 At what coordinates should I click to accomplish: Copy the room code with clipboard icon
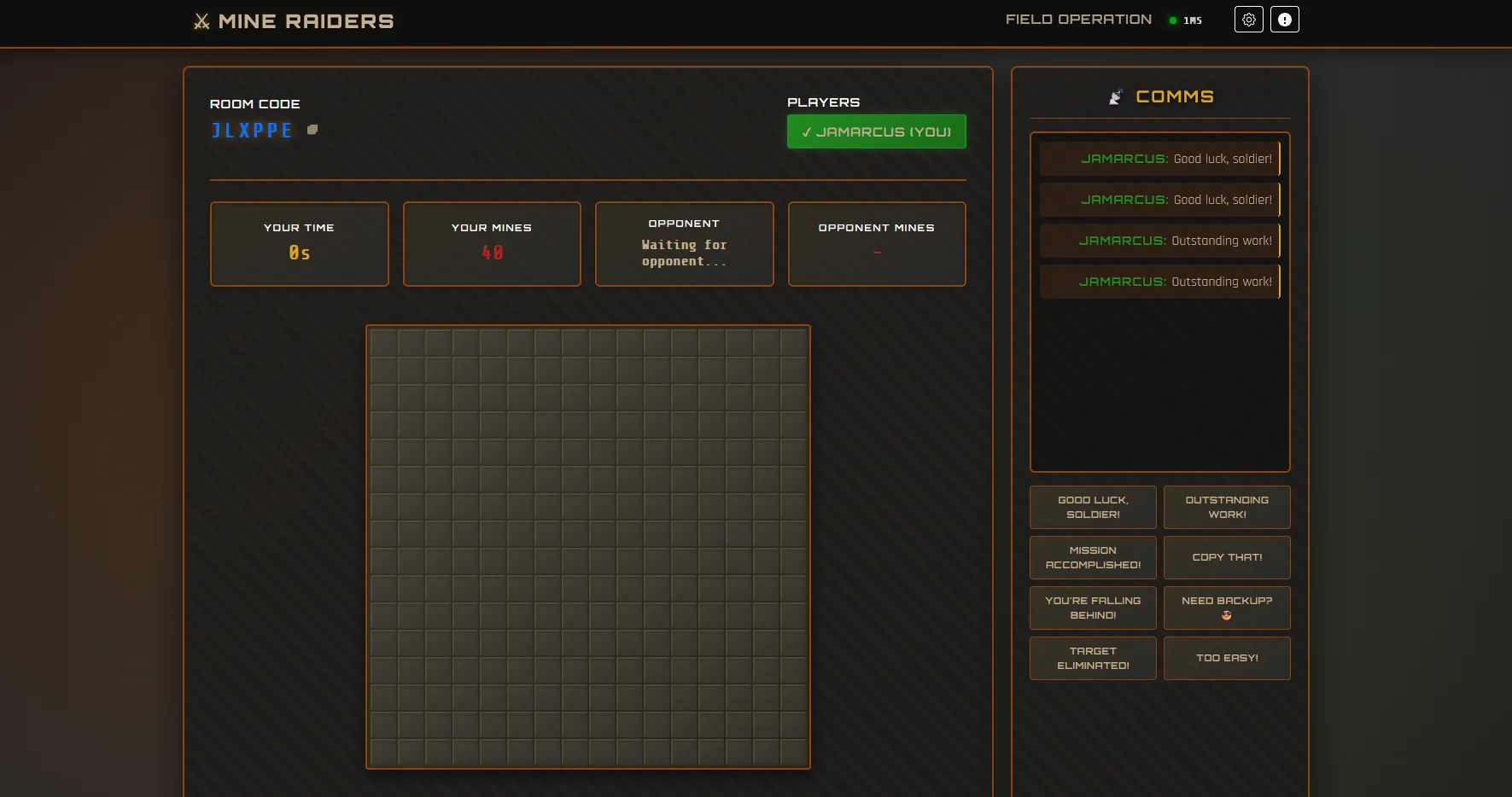(x=312, y=130)
